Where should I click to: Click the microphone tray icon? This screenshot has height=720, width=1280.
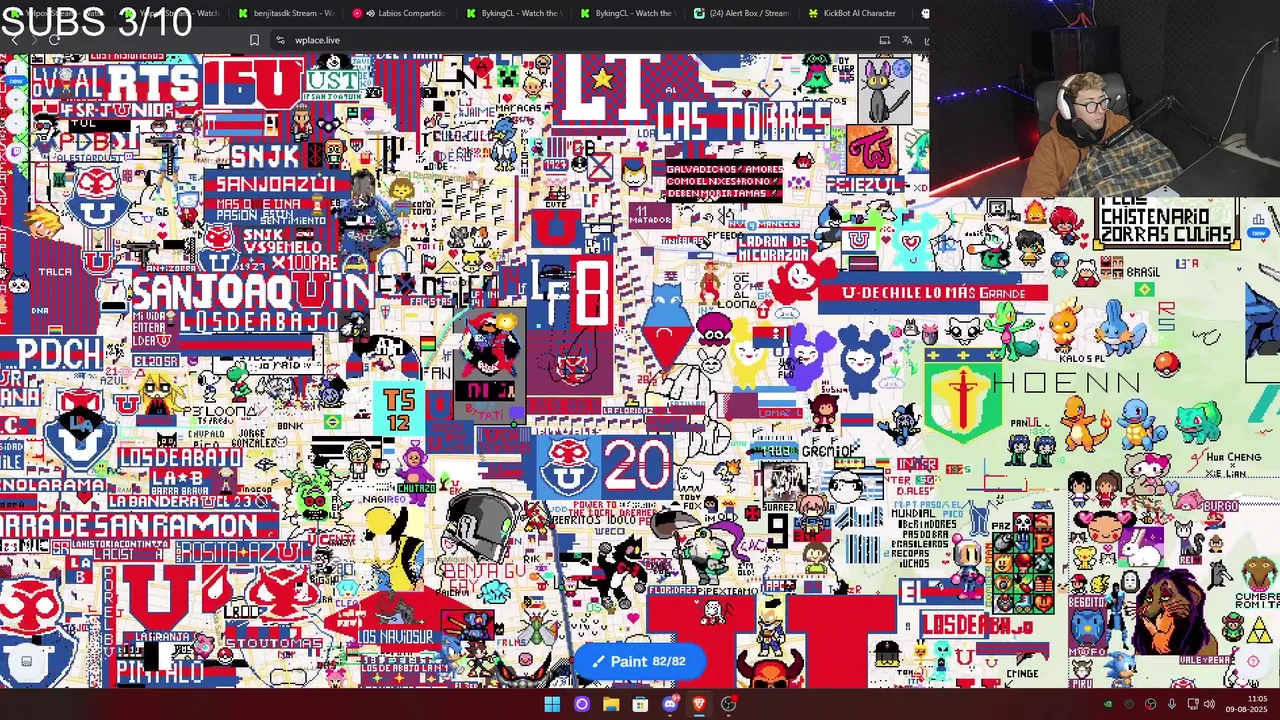(1171, 704)
